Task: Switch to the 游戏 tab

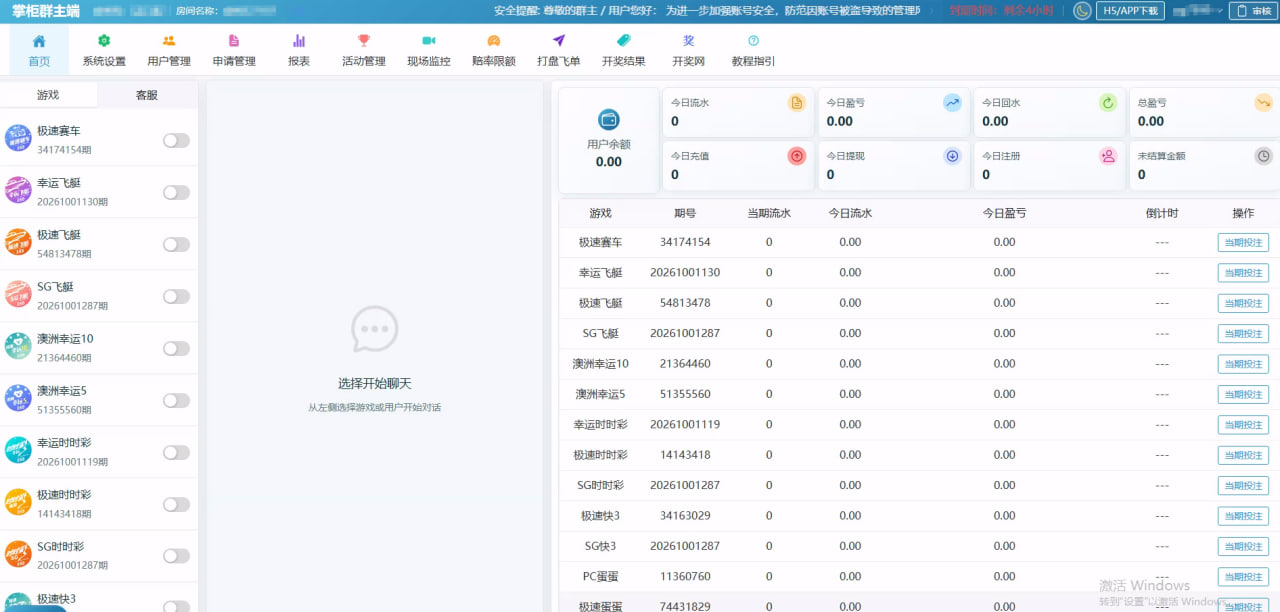Action: (x=48, y=95)
